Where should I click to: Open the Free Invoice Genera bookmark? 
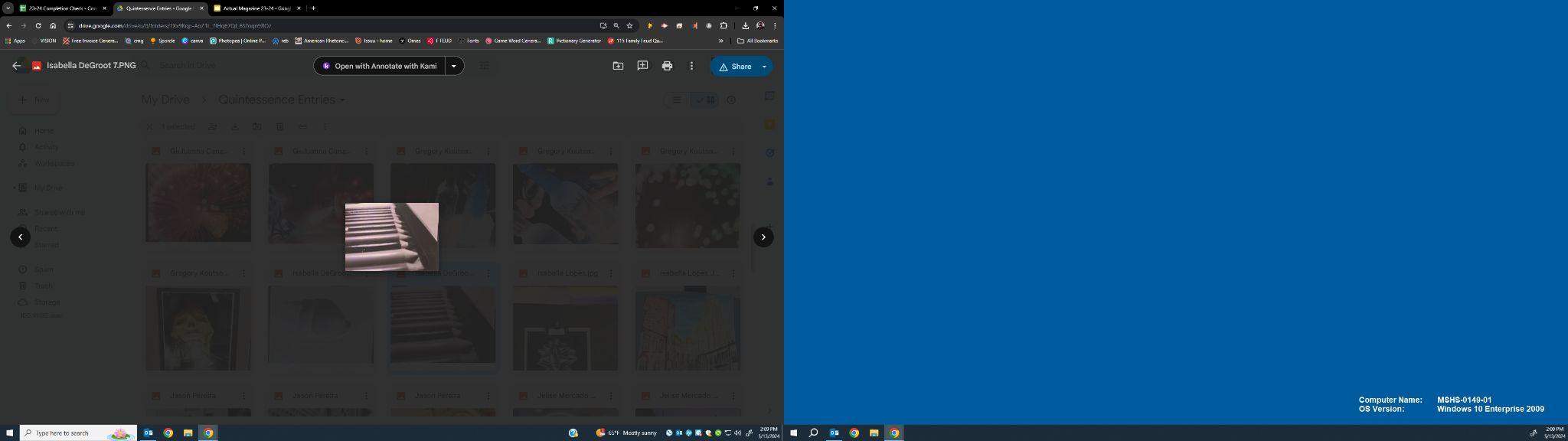click(90, 41)
